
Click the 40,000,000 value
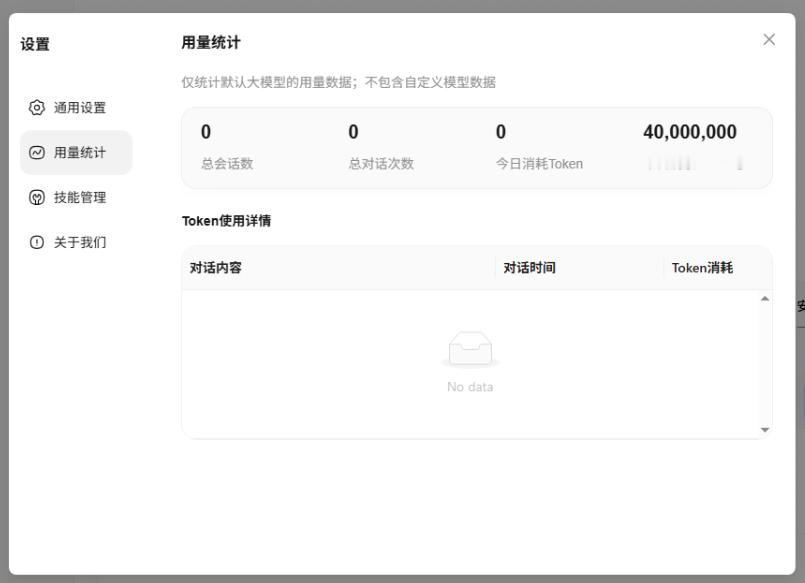(x=689, y=132)
